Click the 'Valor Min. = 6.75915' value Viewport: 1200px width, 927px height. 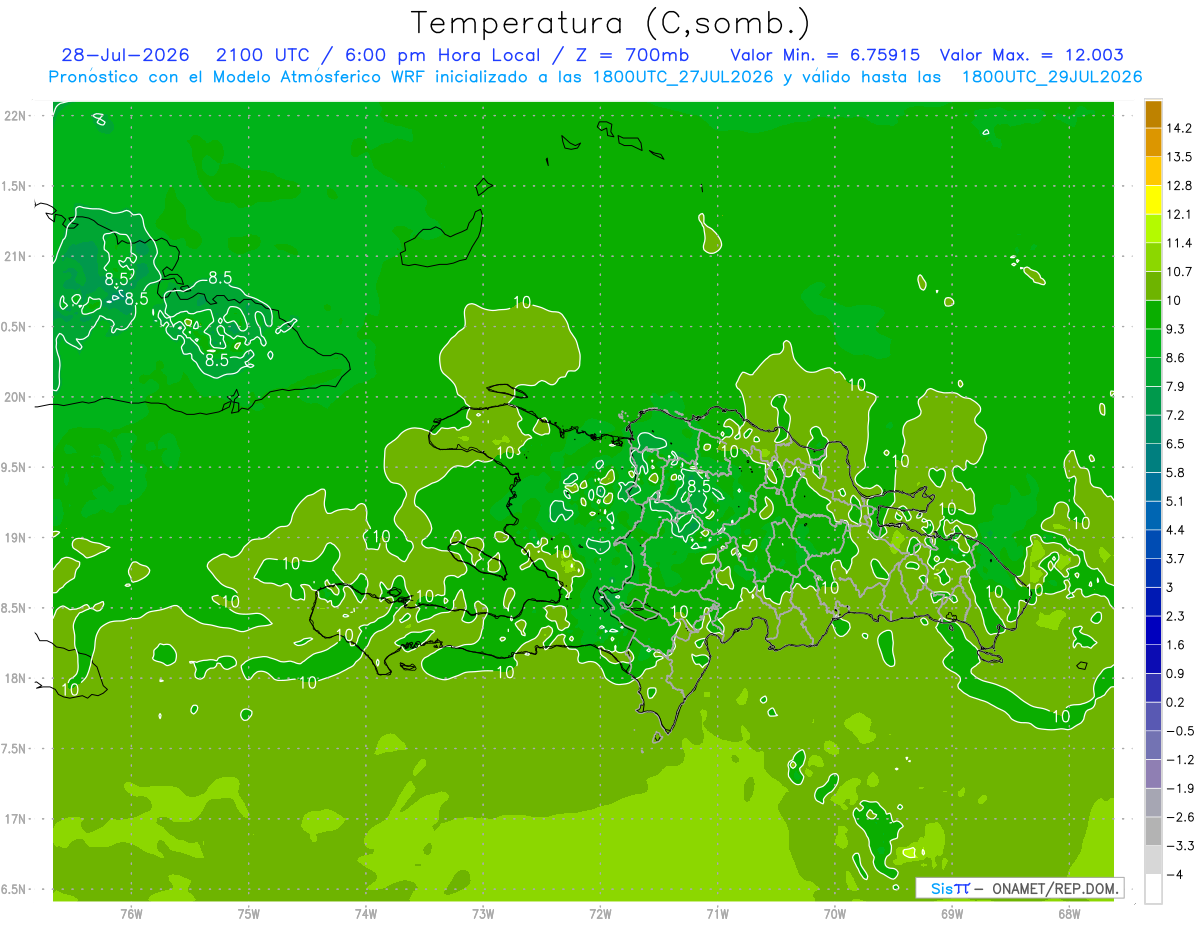(x=825, y=55)
